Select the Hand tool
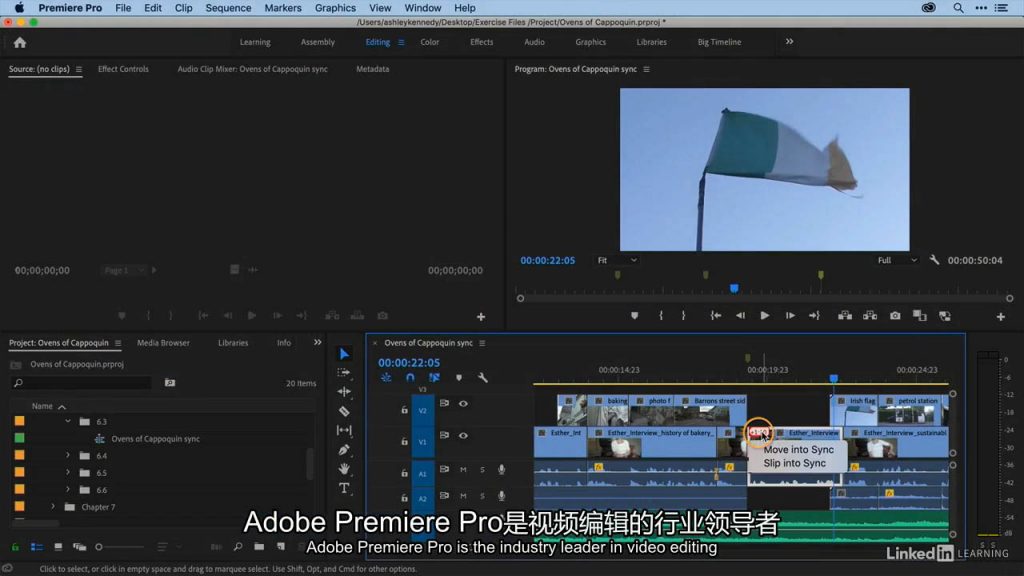The width and height of the screenshot is (1024, 576). (x=344, y=469)
